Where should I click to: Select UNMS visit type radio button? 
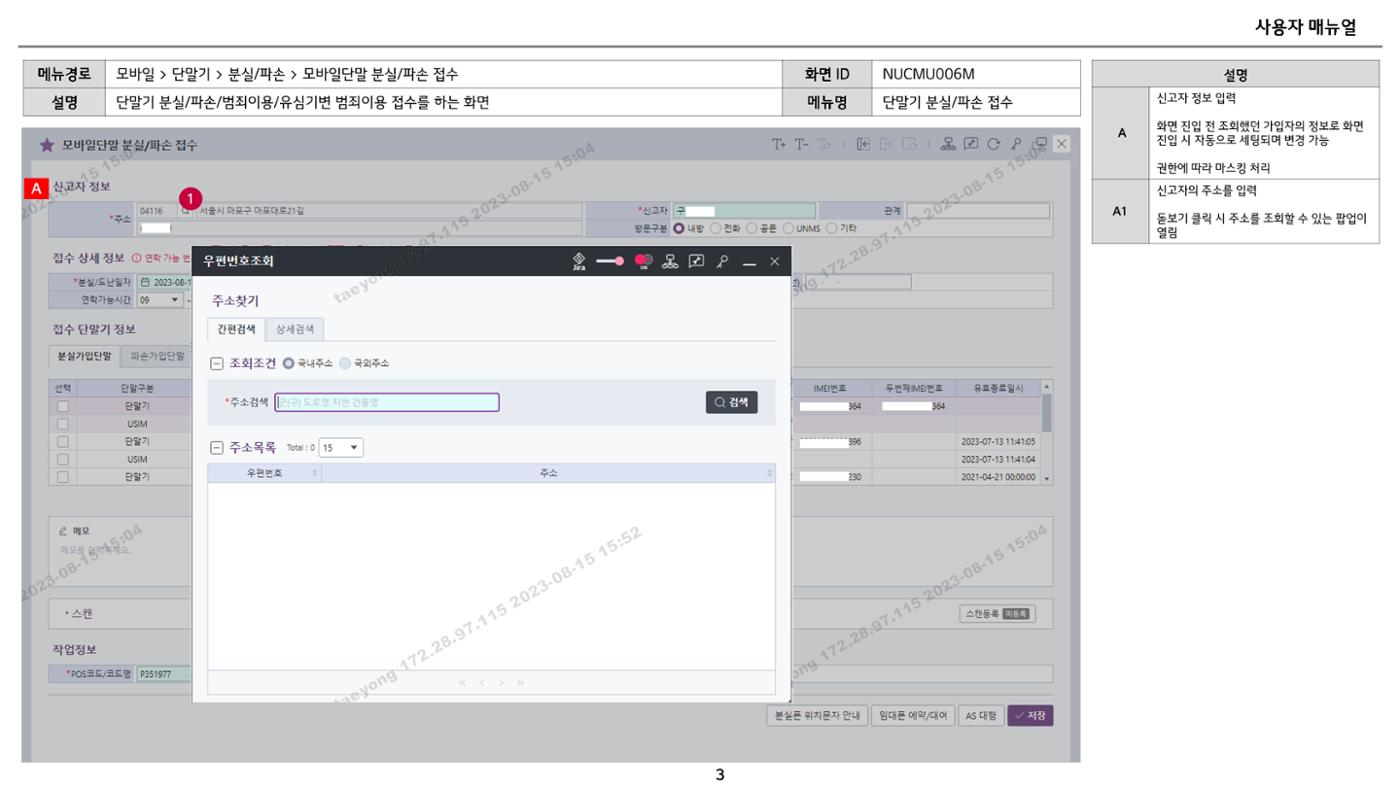pos(789,228)
